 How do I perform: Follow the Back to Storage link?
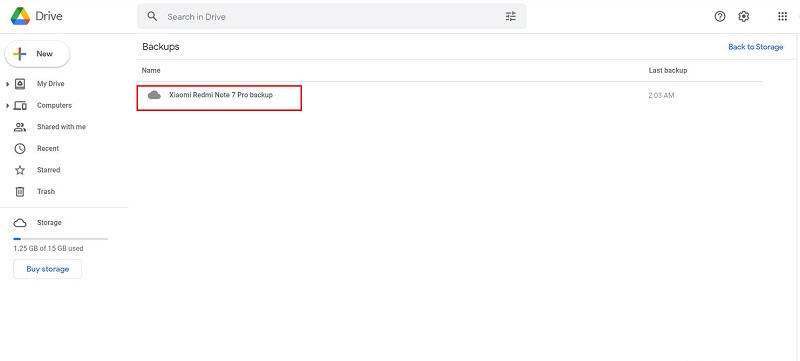coord(756,47)
